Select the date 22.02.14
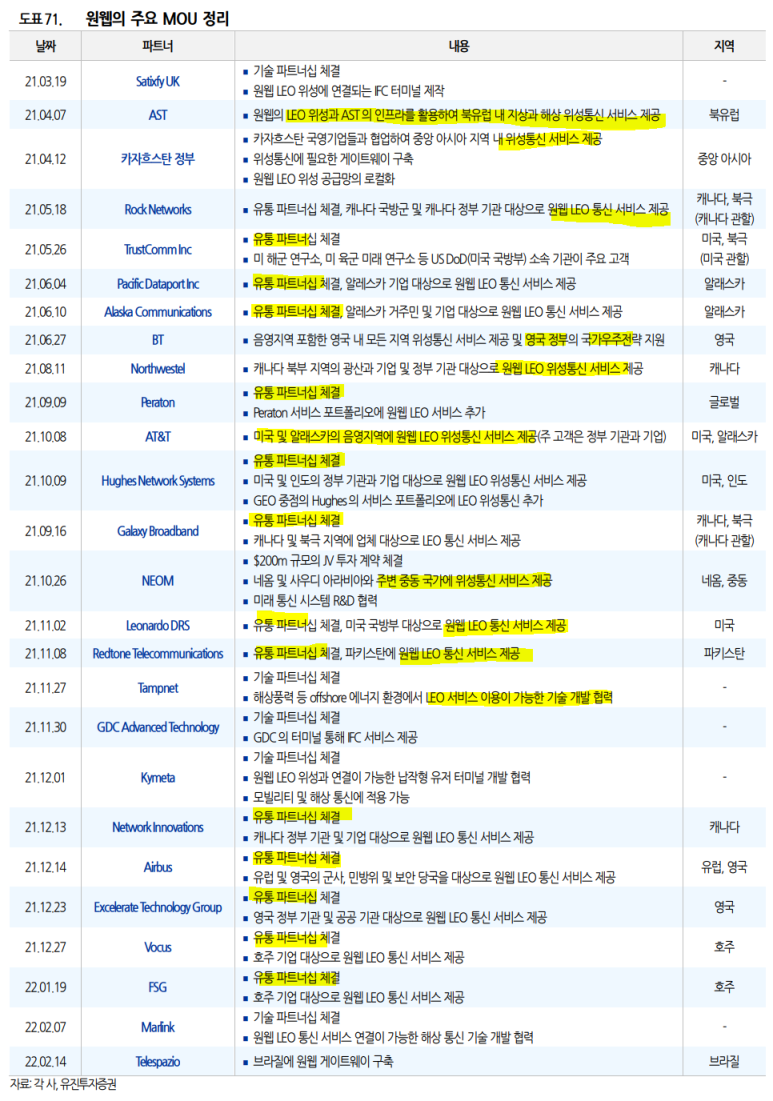 click(x=46, y=1062)
